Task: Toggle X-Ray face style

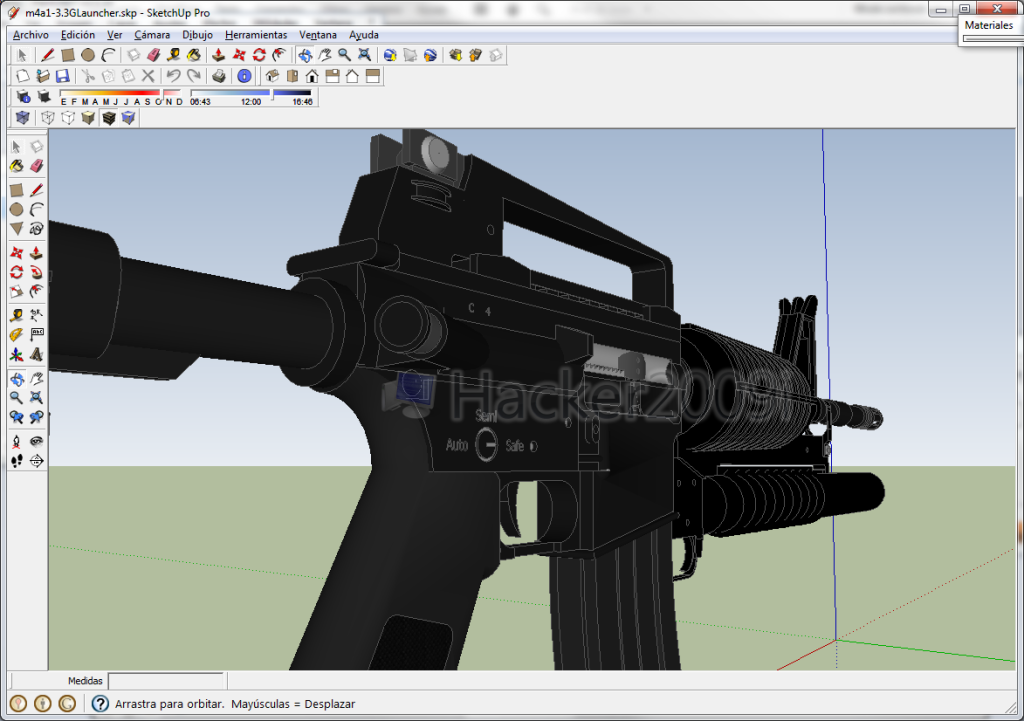Action: pos(23,118)
